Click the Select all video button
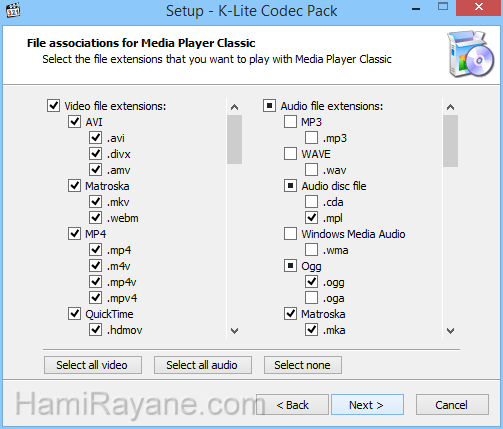The width and height of the screenshot is (503, 429). tap(93, 365)
